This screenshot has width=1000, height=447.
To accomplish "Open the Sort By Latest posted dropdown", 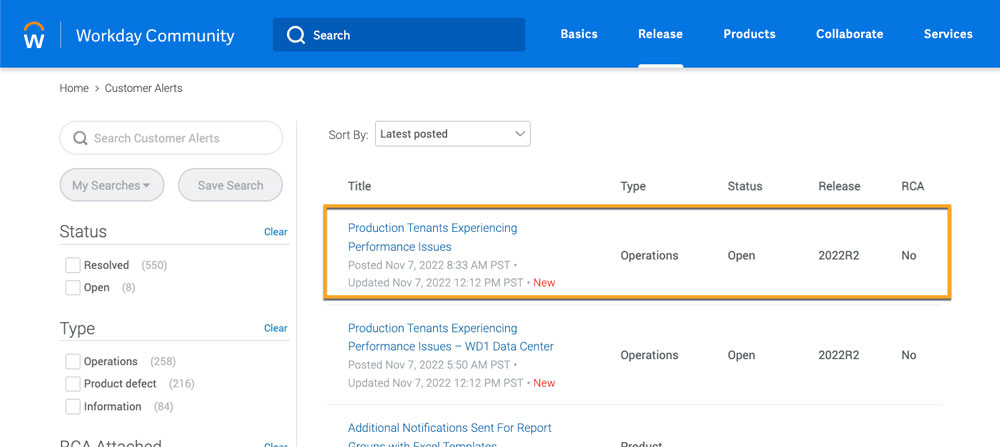I will click(x=453, y=134).
